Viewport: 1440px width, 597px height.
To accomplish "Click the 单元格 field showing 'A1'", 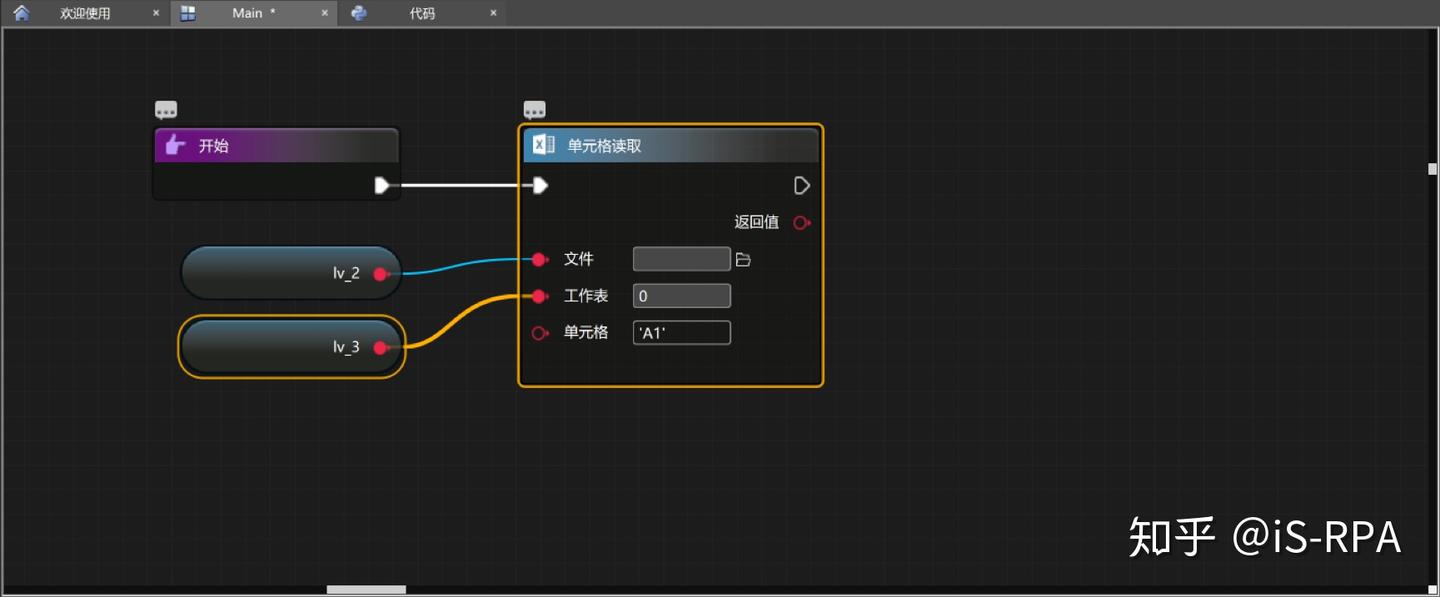I will 681,332.
